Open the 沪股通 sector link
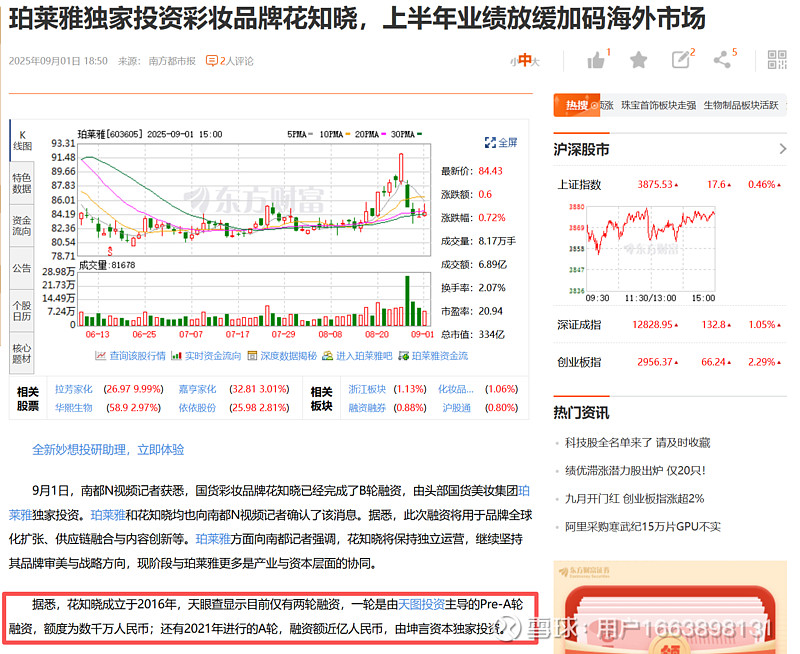The image size is (800, 654). pyautogui.click(x=457, y=408)
